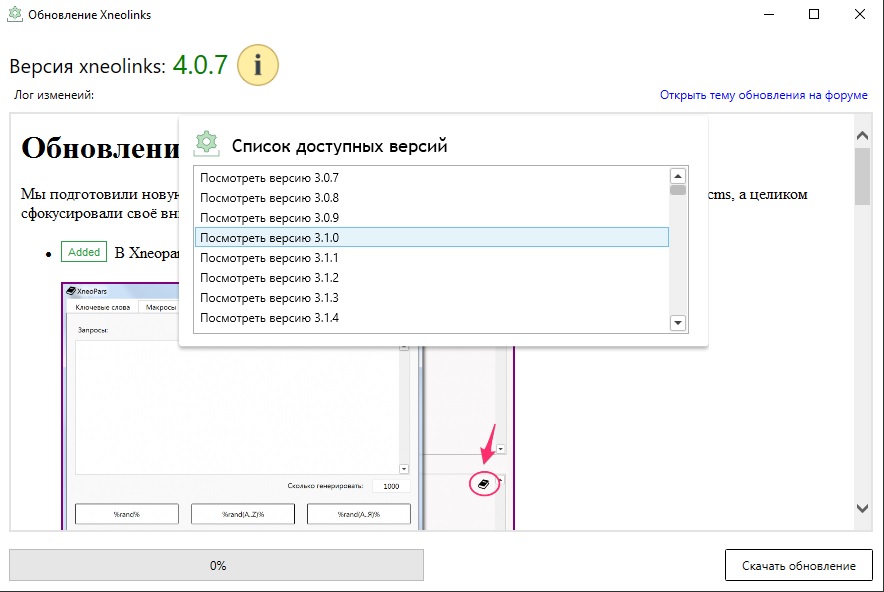This screenshot has width=884, height=592.
Task: Click the gear icon next to Список доступных версий
Action: click(206, 144)
